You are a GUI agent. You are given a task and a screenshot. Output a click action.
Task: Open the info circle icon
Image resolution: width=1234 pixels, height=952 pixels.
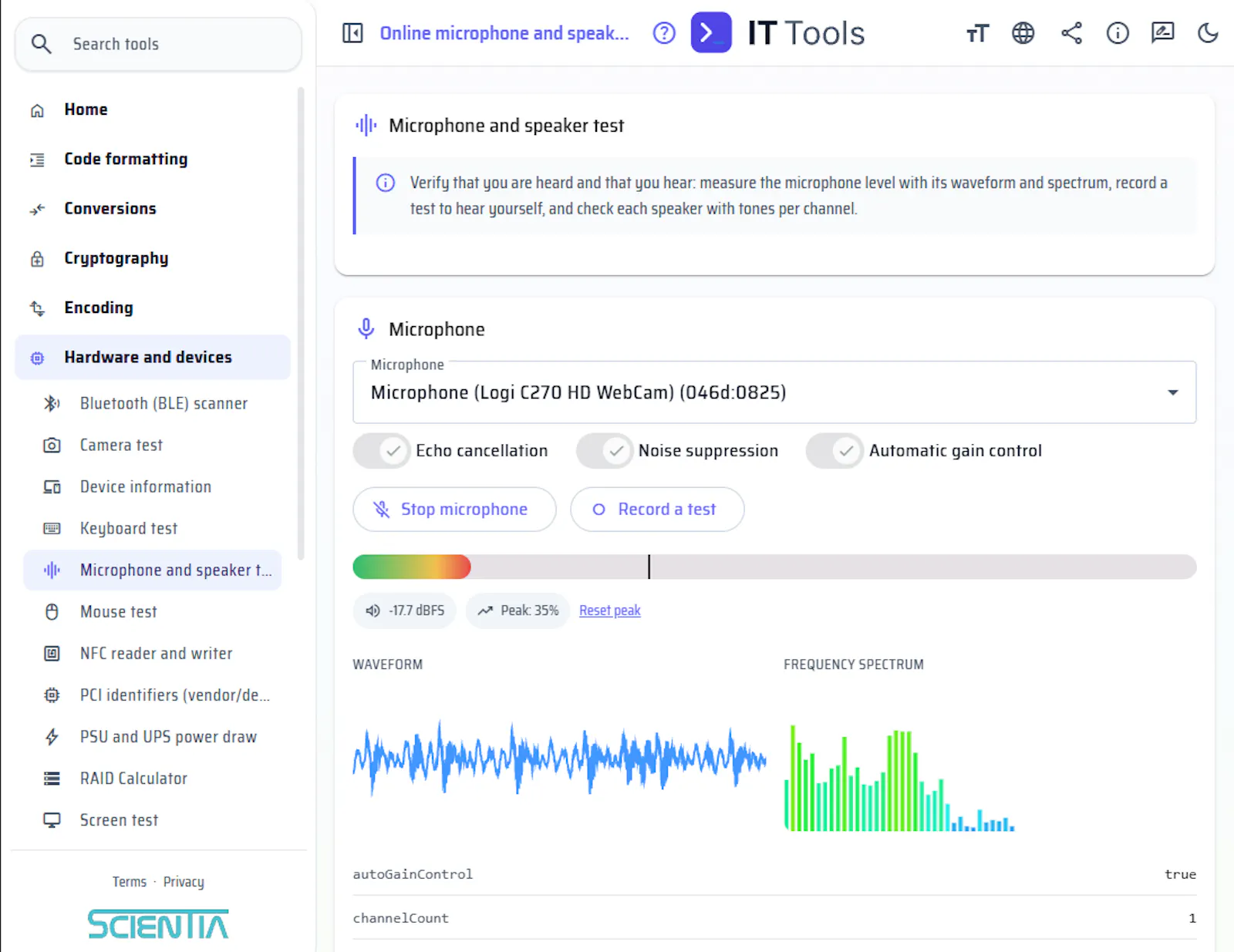[1118, 33]
